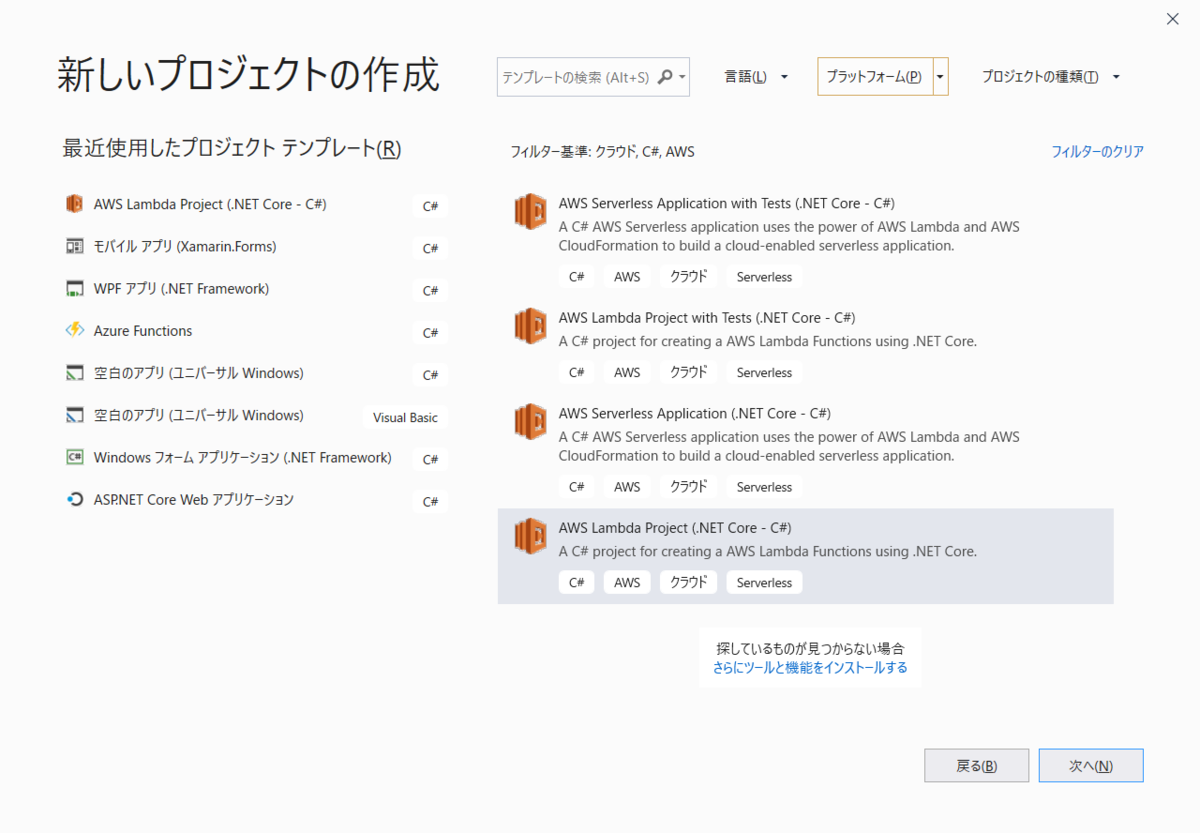Click 探しているものが見つからない場合 text

[810, 648]
